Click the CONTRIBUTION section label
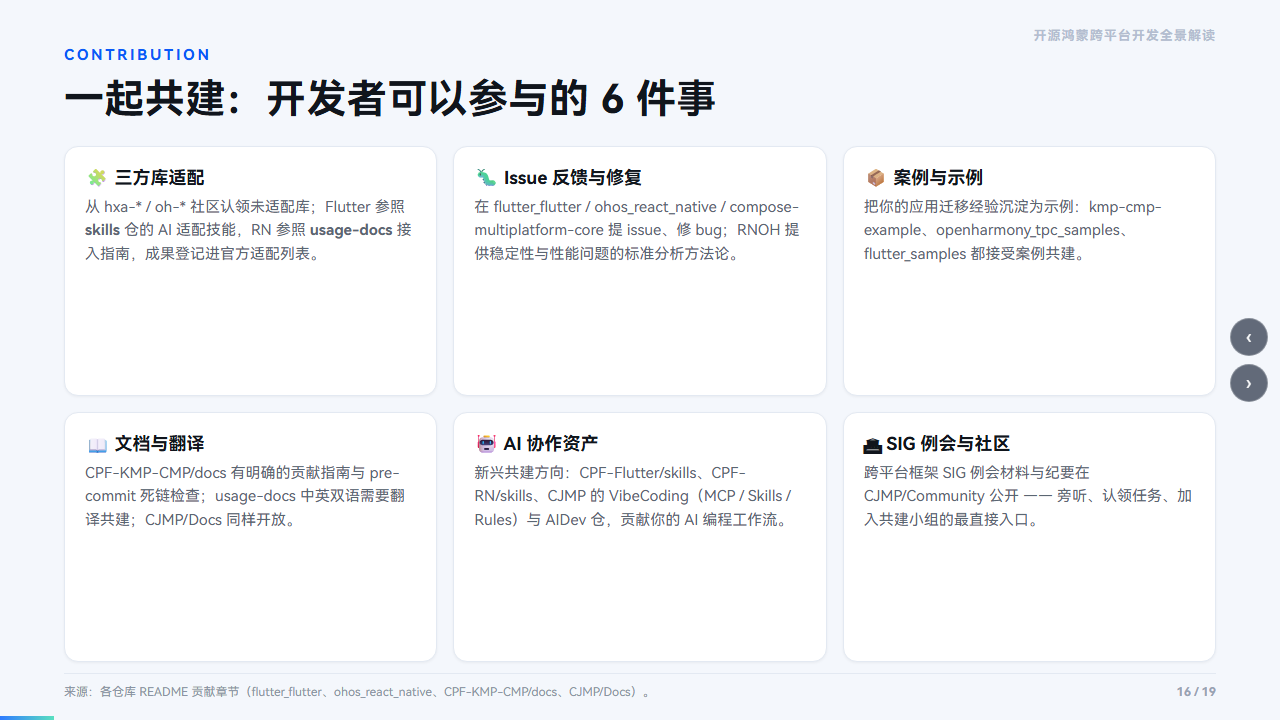Viewport: 1280px width, 720px height. coord(137,55)
